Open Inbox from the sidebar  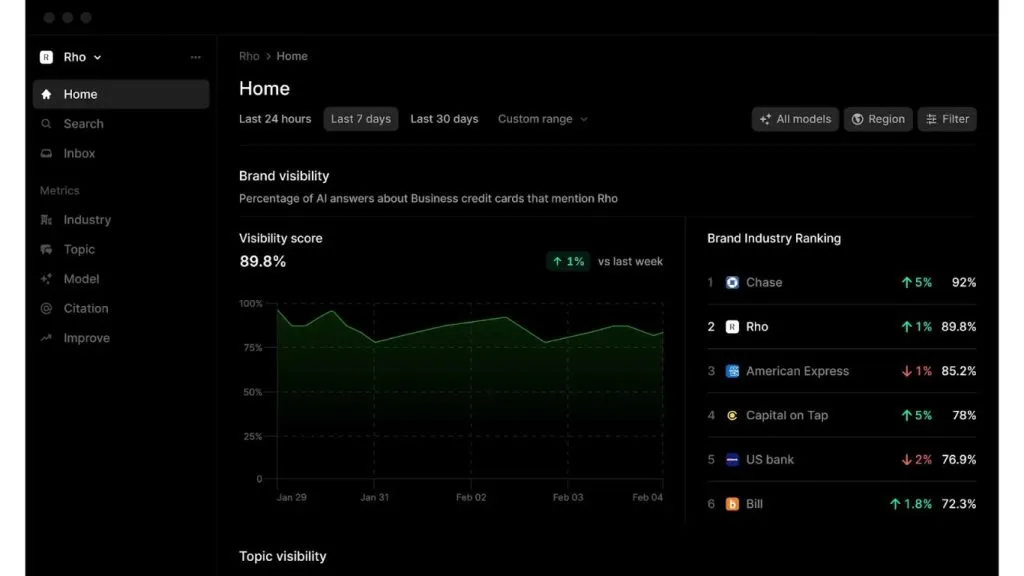click(x=121, y=153)
